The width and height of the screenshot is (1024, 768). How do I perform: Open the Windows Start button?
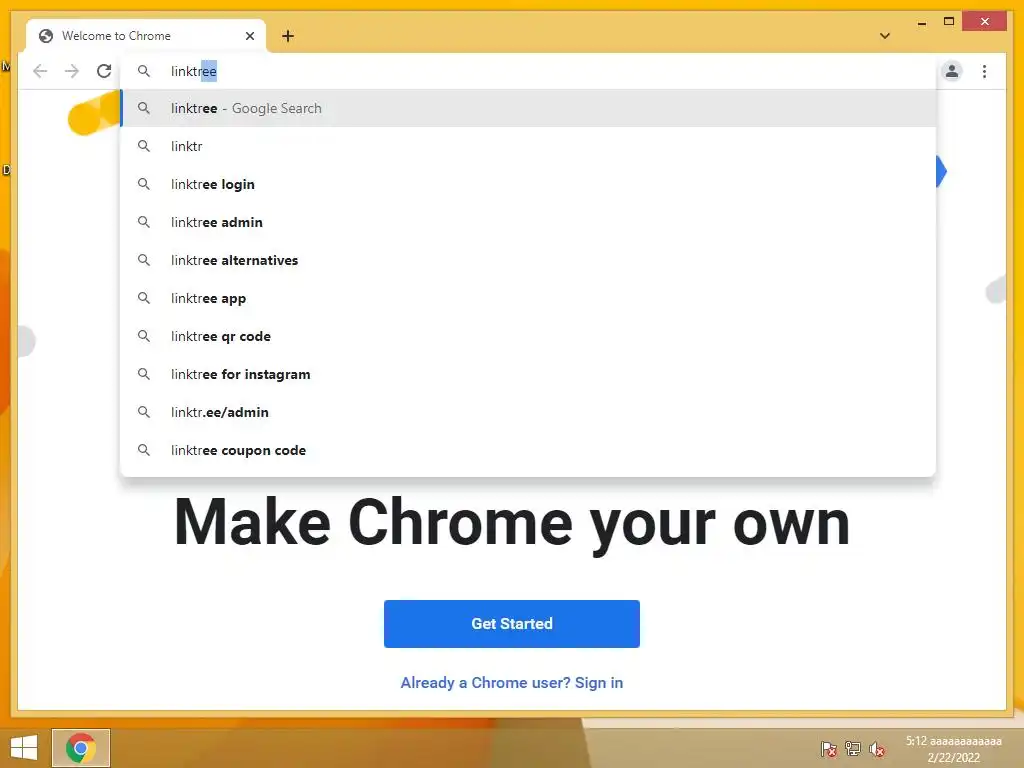click(x=24, y=748)
